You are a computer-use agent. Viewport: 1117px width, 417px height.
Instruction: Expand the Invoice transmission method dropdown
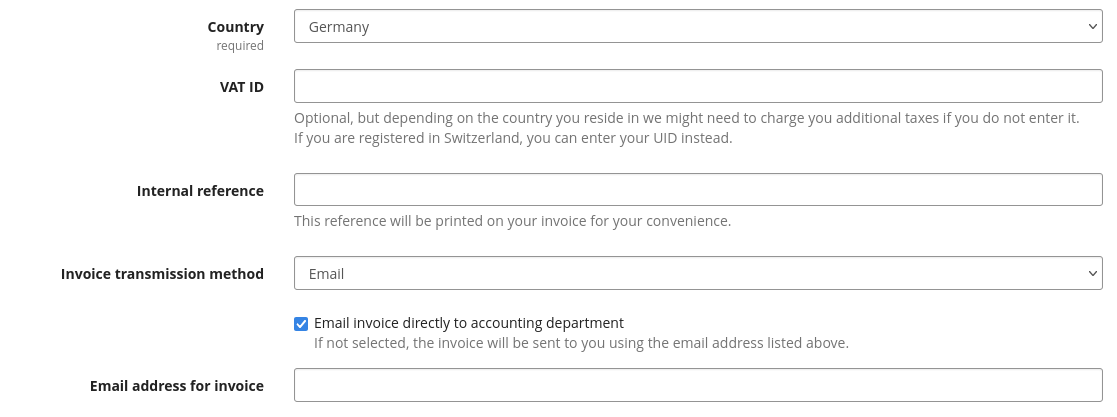click(x=697, y=273)
